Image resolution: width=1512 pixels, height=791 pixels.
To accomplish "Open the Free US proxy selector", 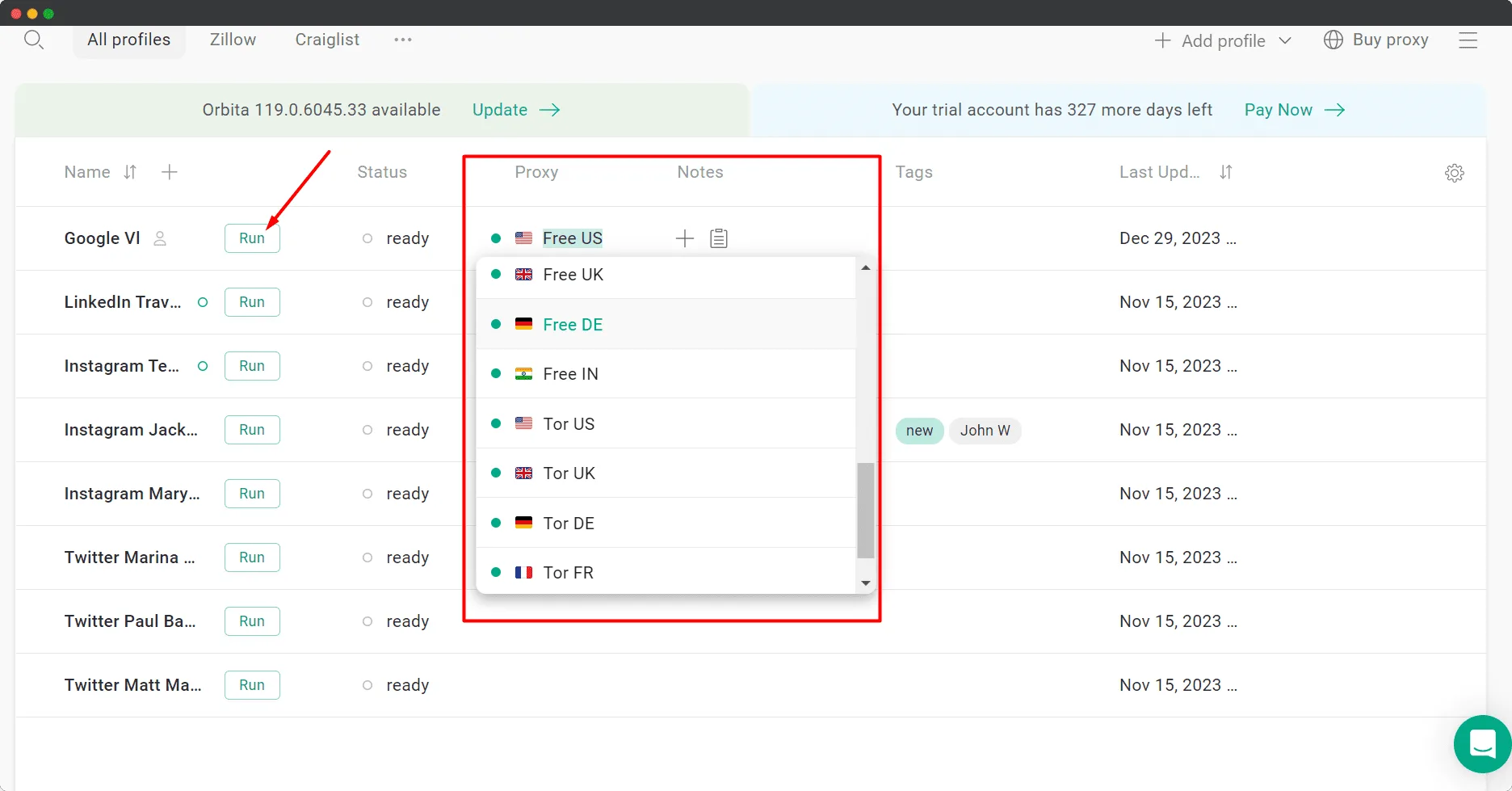I will [x=572, y=238].
